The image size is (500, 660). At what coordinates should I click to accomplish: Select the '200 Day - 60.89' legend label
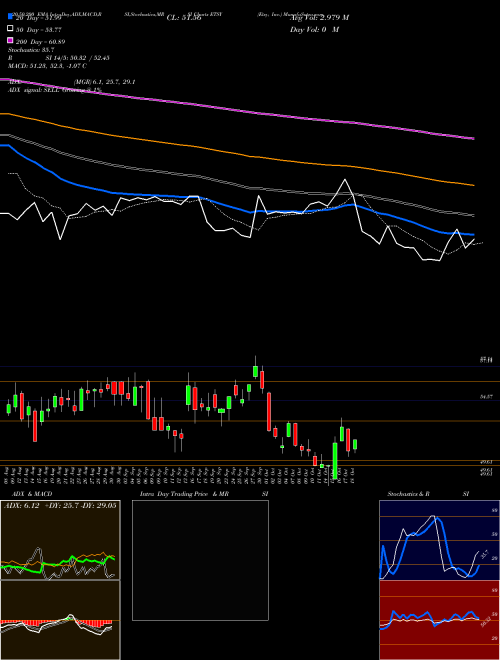40,42
